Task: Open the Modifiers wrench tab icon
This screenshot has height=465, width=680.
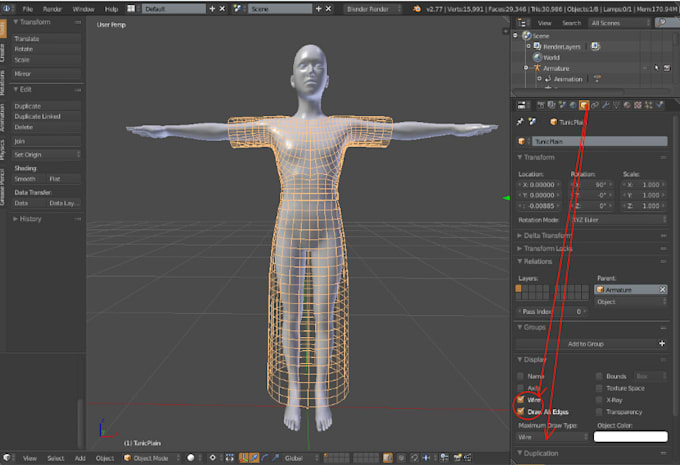Action: [606, 105]
